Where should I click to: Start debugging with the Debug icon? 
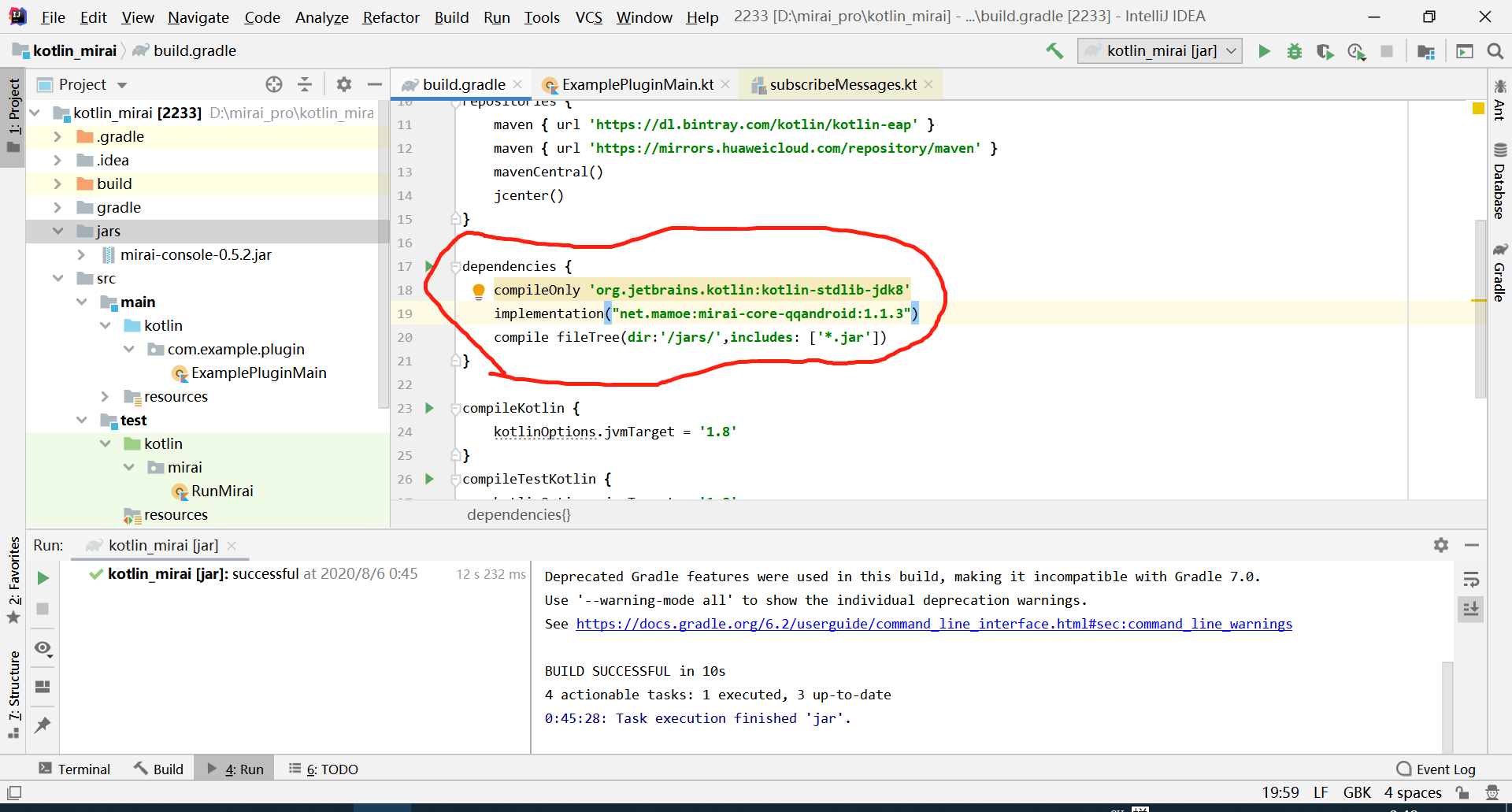tap(1294, 50)
